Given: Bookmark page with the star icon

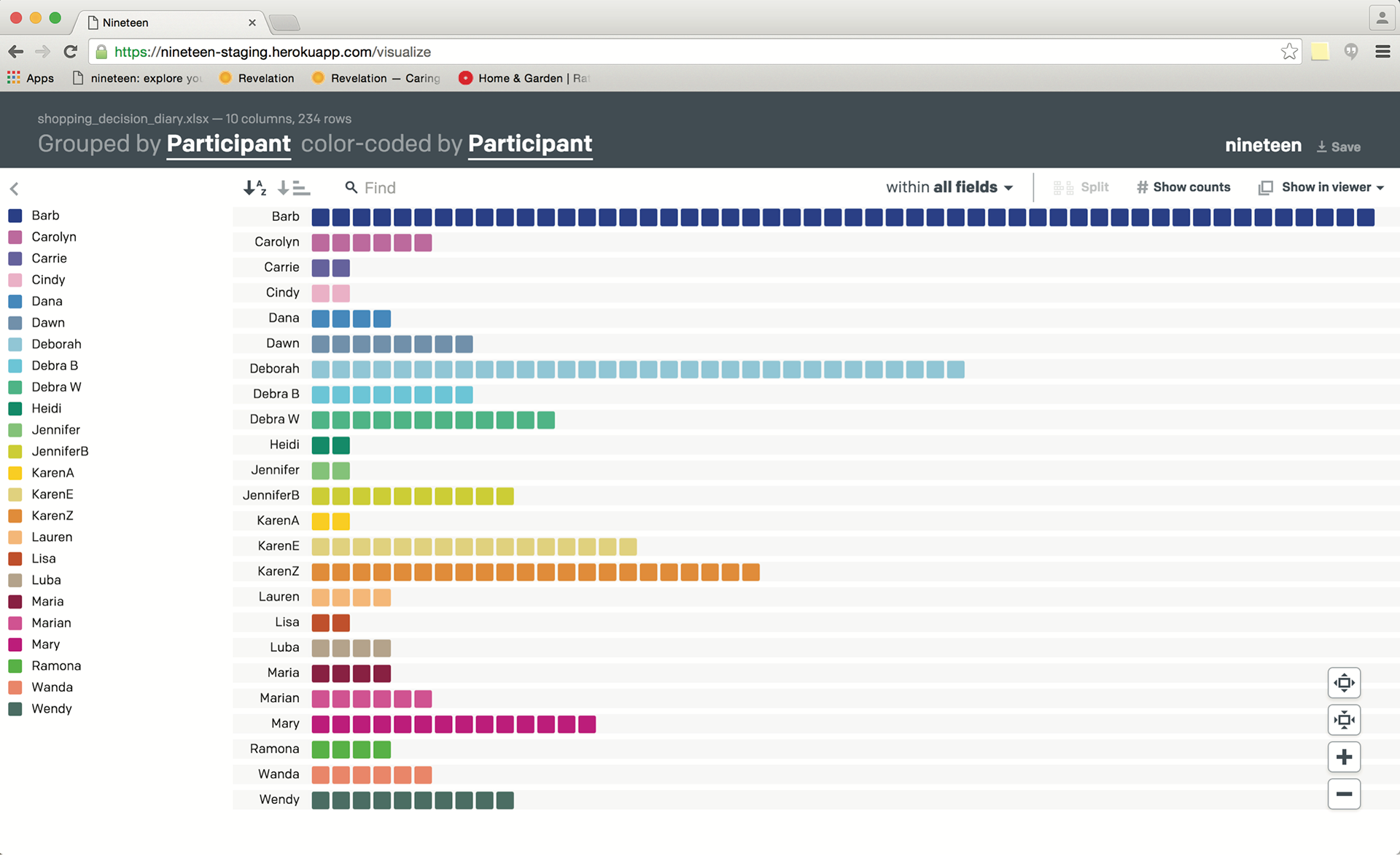Looking at the screenshot, I should click(x=1289, y=52).
